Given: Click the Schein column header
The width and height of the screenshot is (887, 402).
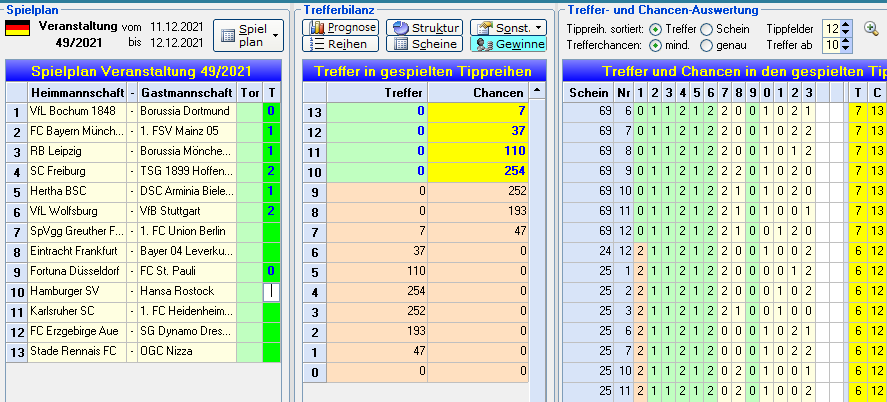Looking at the screenshot, I should [x=589, y=92].
